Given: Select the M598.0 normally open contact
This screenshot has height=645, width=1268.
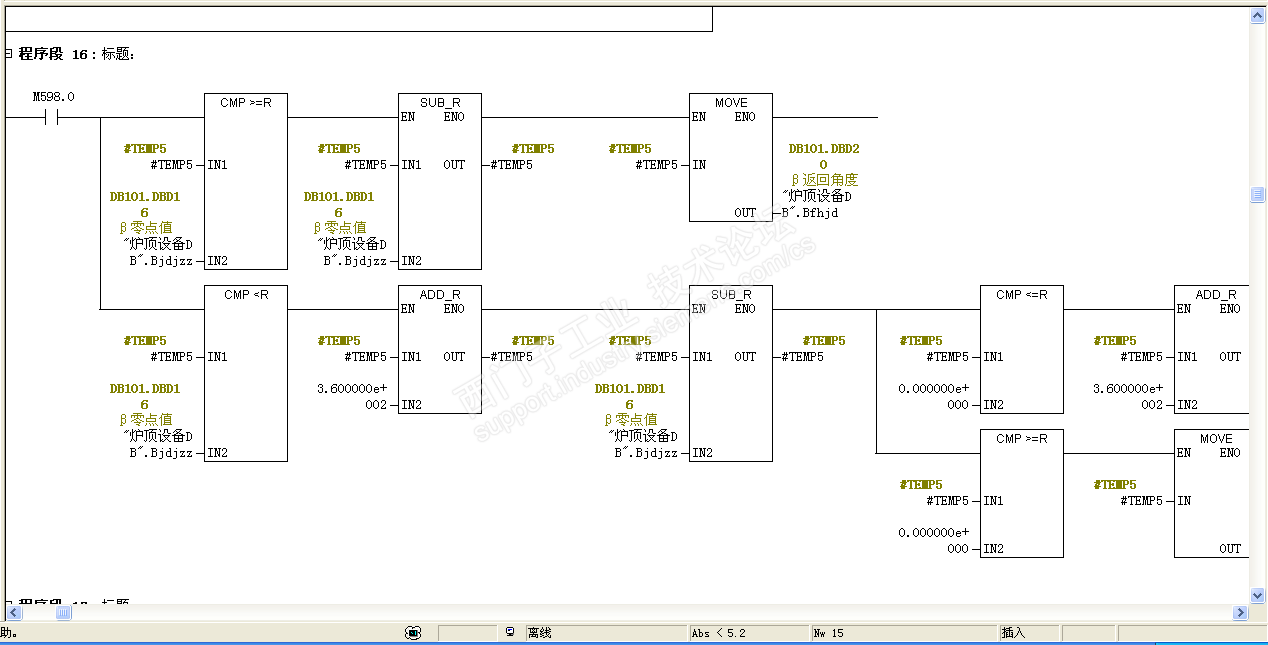Looking at the screenshot, I should click(x=50, y=118).
